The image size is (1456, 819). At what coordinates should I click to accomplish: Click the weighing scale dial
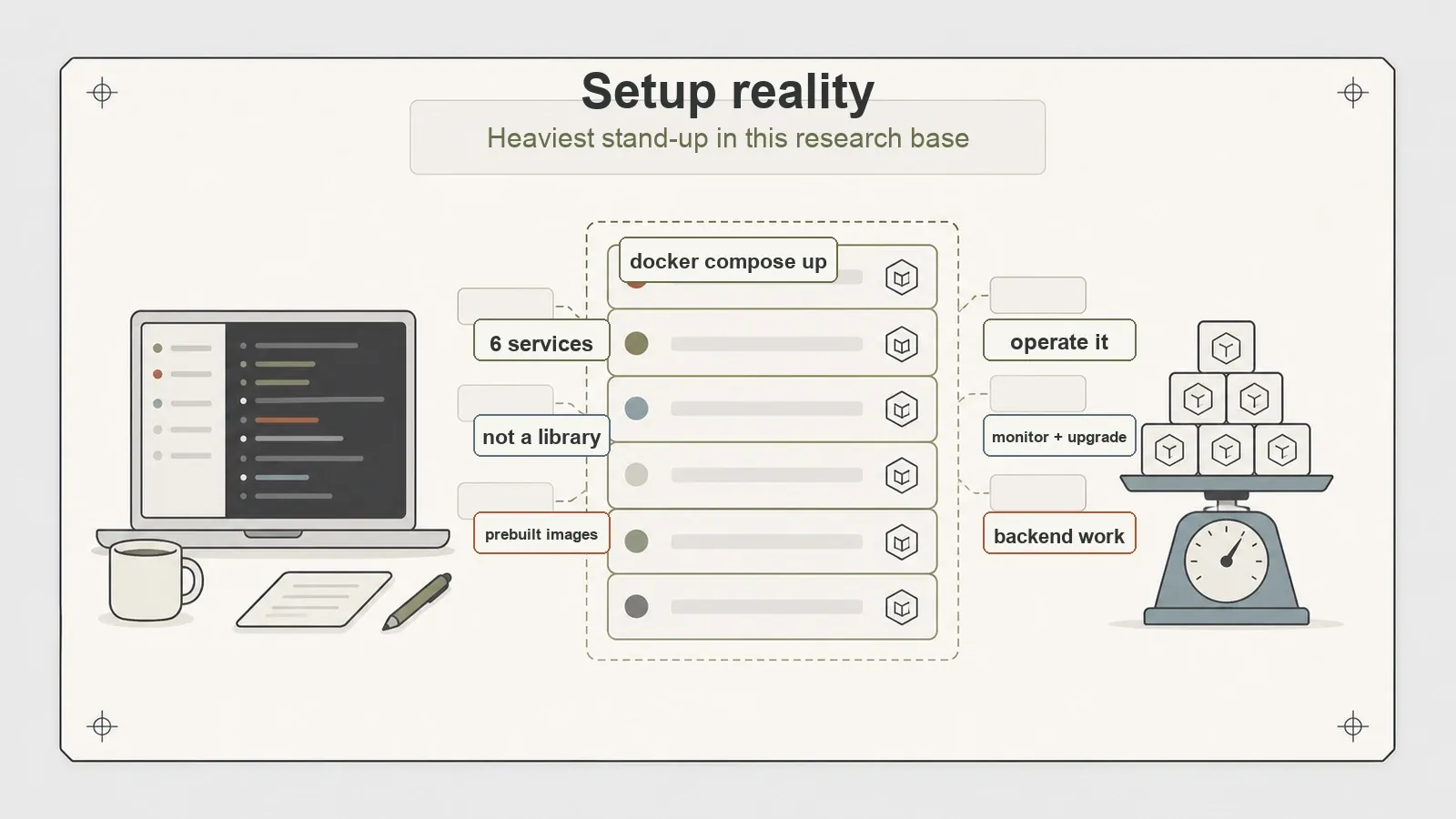click(1226, 561)
